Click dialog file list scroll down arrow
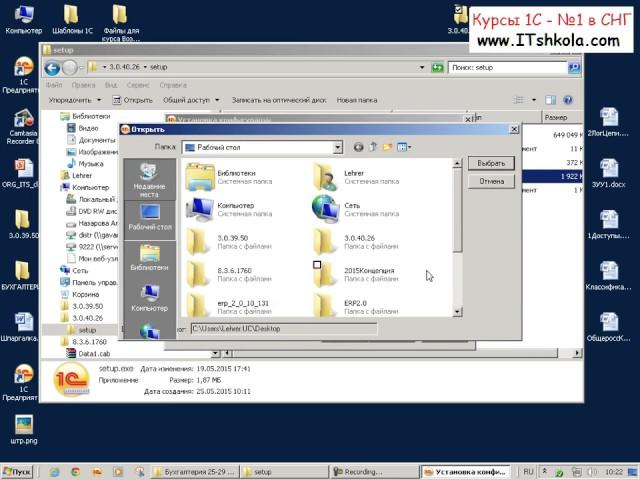Image resolution: width=640 pixels, height=480 pixels. click(x=457, y=312)
